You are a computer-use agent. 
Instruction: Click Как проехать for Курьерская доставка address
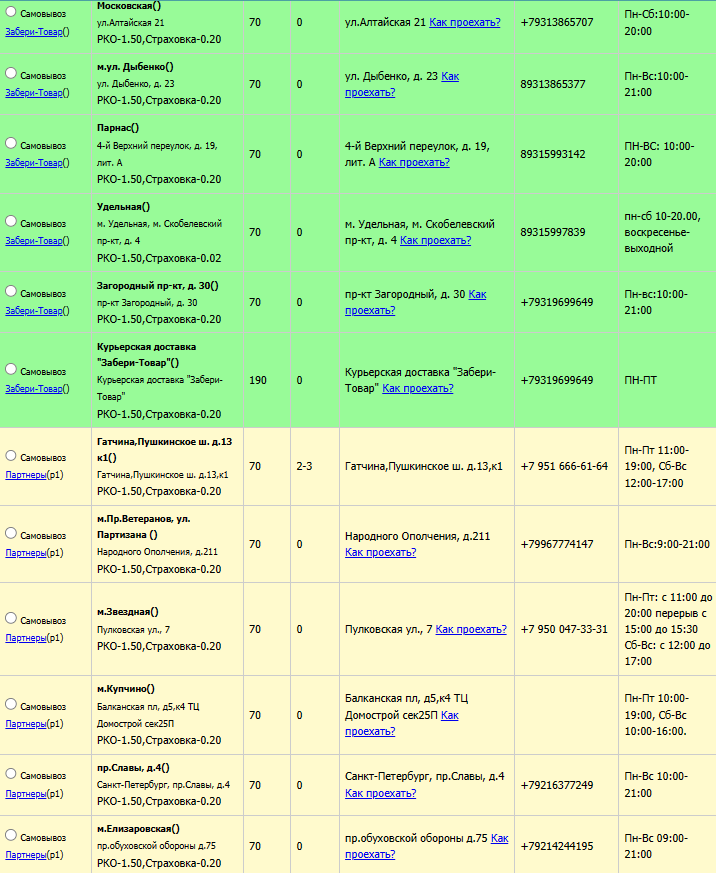coord(418,389)
